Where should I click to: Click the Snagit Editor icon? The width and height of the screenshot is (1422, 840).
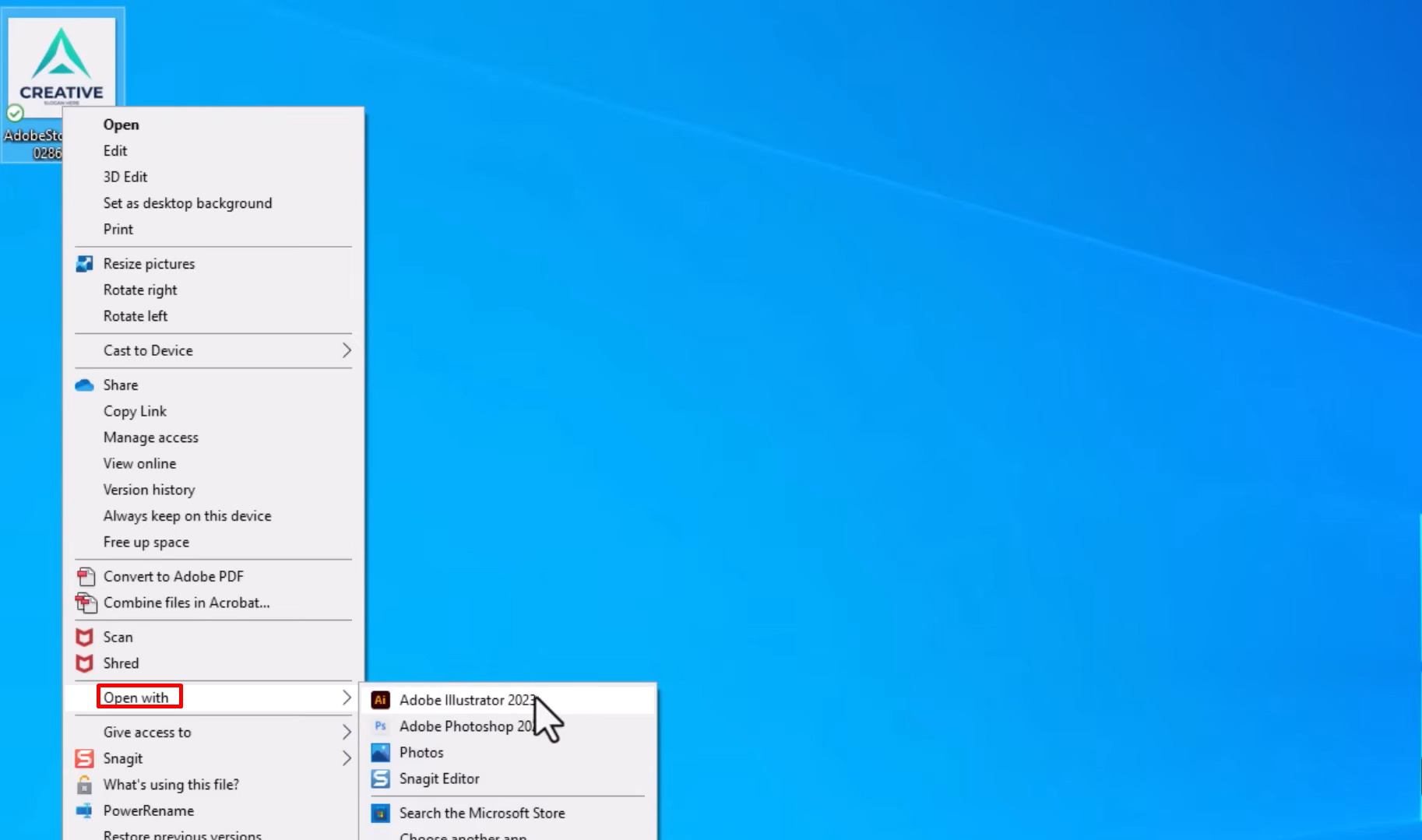pos(380,778)
